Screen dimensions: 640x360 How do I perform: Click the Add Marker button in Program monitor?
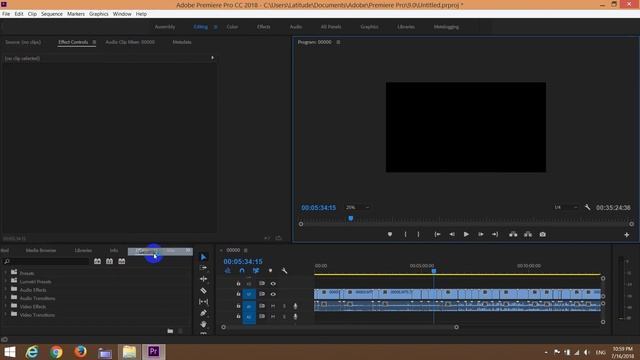click(x=390, y=234)
